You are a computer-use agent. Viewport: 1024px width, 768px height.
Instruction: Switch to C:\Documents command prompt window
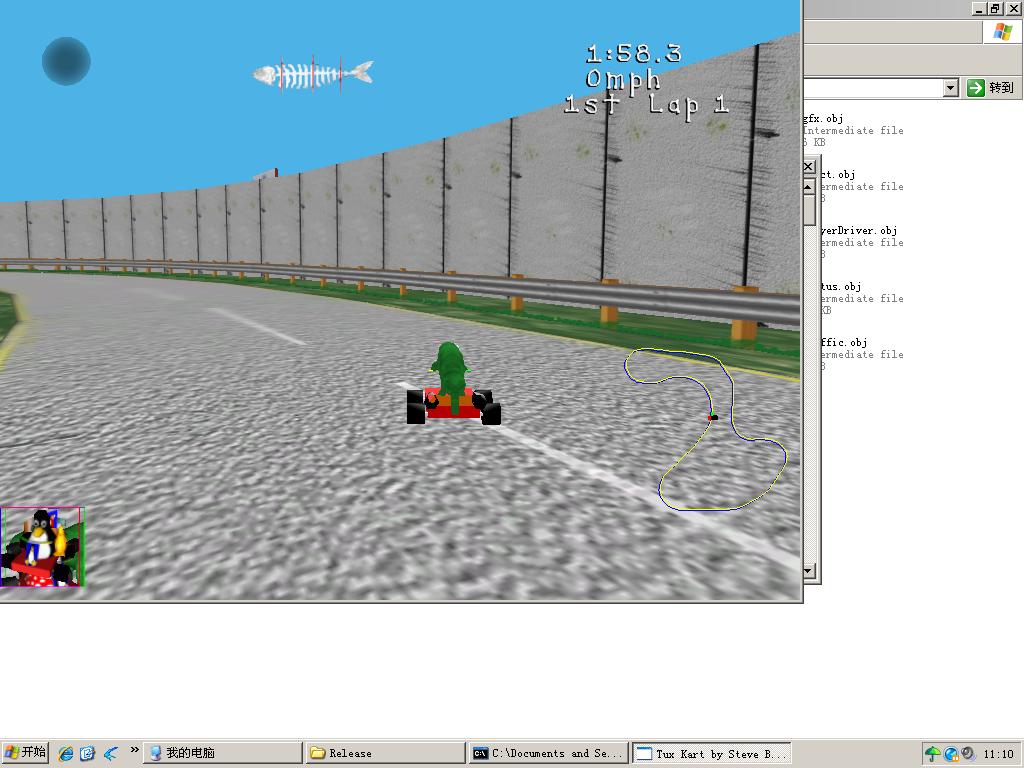click(549, 753)
